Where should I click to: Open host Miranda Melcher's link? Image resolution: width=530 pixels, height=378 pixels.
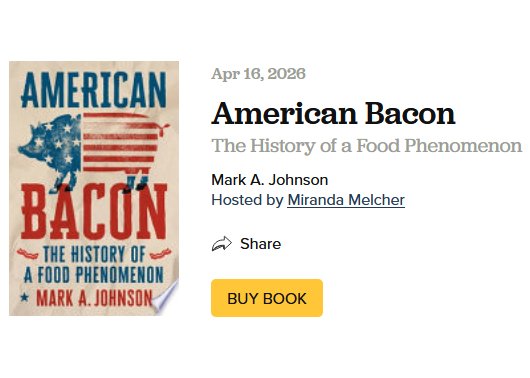click(346, 200)
